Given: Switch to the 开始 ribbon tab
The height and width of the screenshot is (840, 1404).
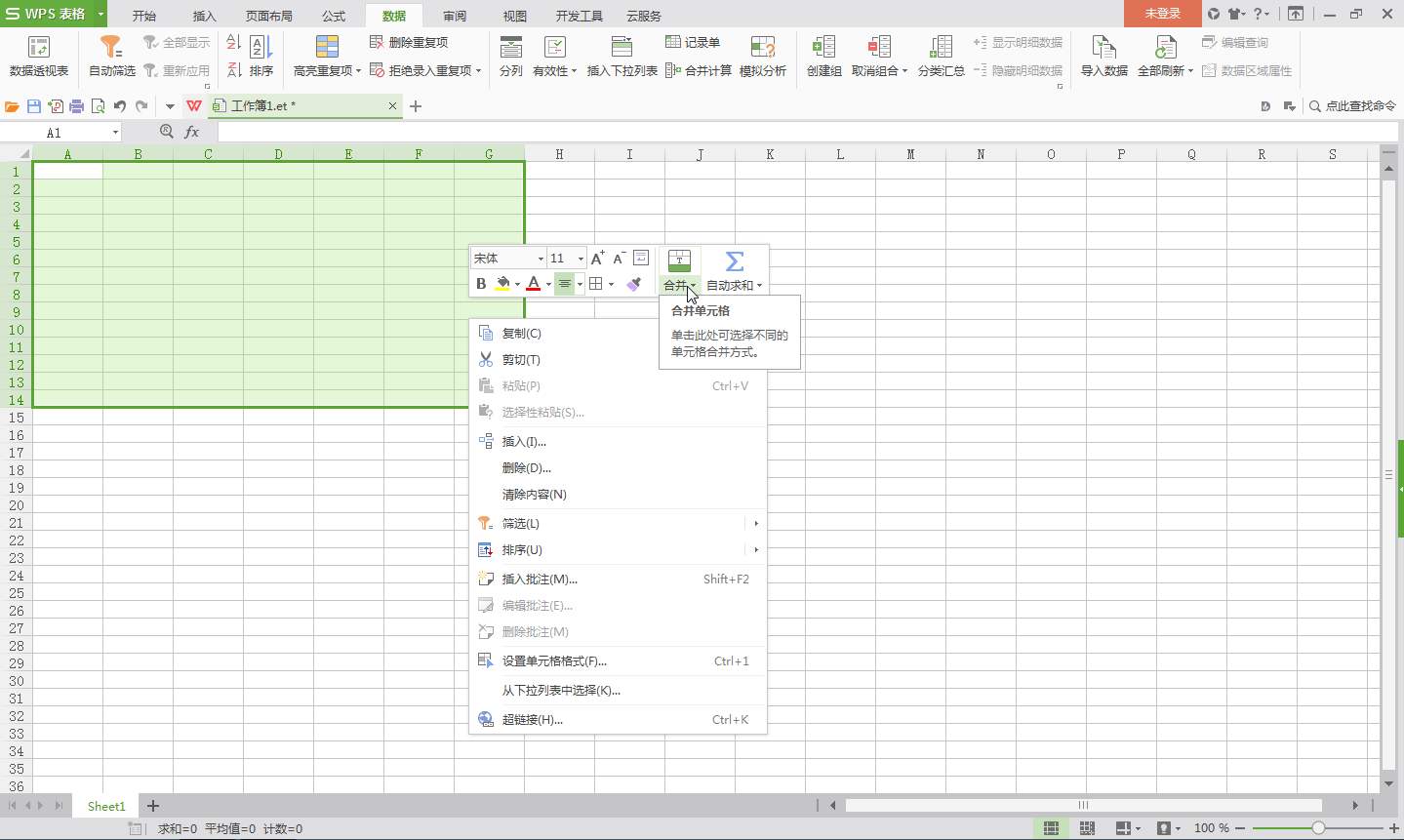Looking at the screenshot, I should tap(143, 16).
